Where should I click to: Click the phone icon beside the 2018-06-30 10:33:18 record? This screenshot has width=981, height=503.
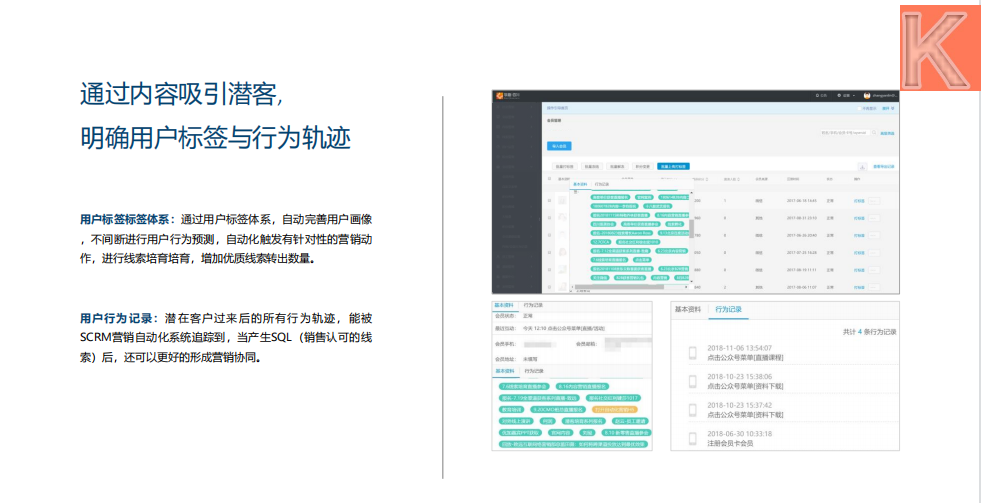(692, 437)
